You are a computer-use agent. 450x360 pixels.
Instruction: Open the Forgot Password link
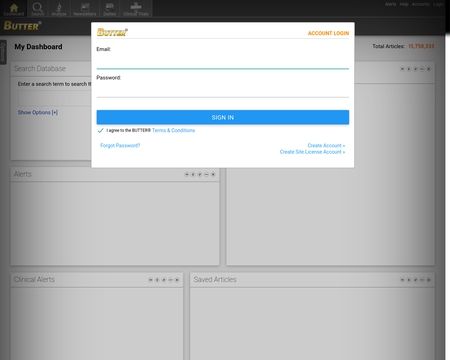120,145
